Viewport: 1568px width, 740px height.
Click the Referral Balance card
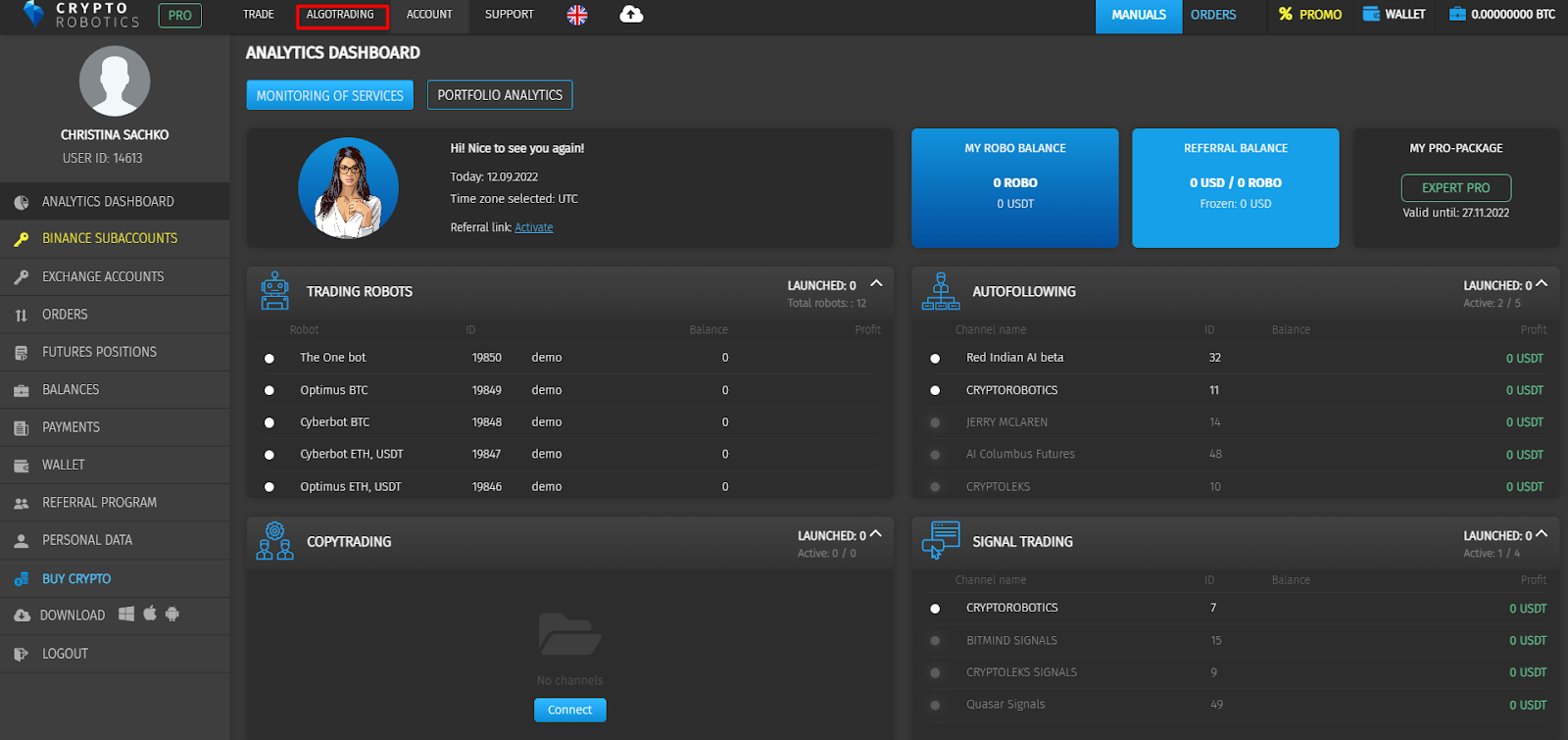point(1236,188)
